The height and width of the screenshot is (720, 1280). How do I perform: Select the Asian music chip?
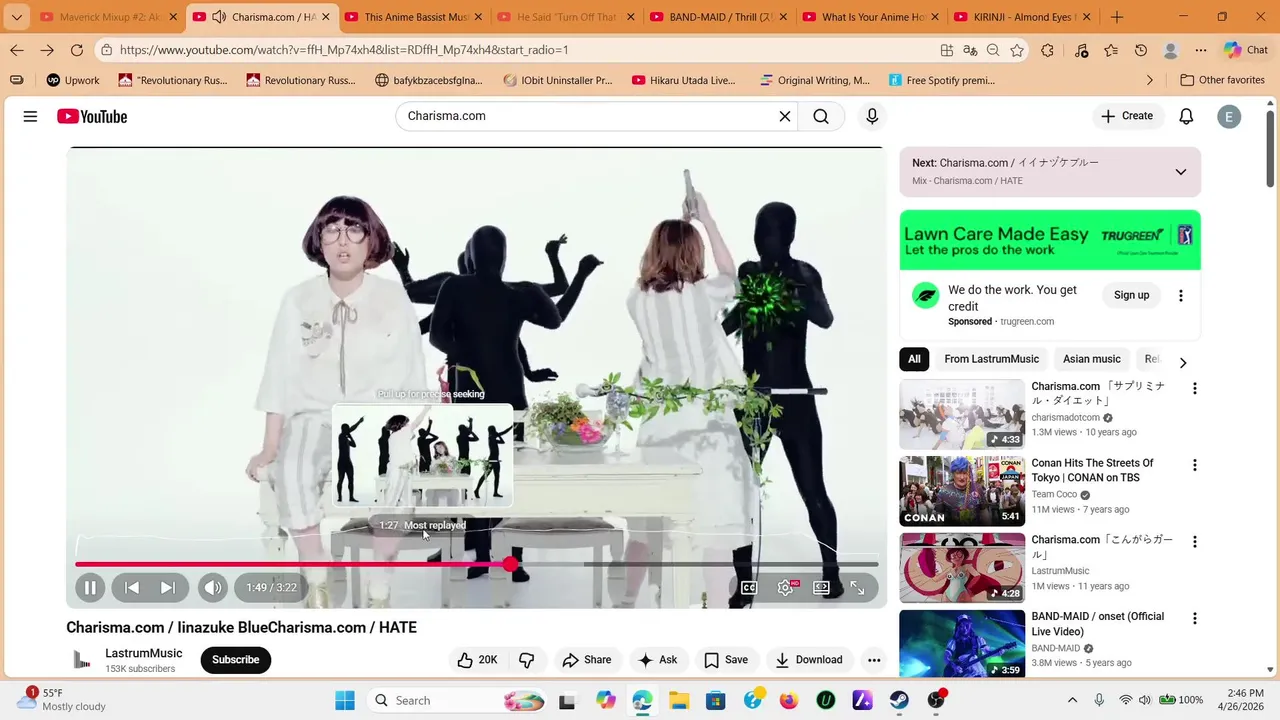[x=1092, y=359]
